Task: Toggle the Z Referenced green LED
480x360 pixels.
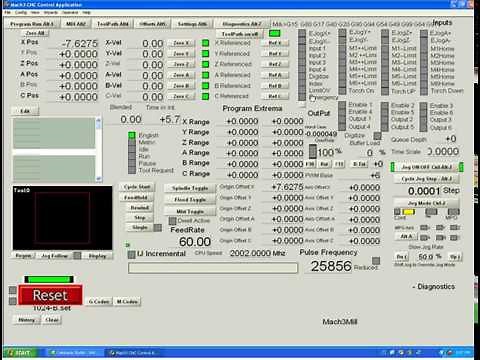Action: 205,64
